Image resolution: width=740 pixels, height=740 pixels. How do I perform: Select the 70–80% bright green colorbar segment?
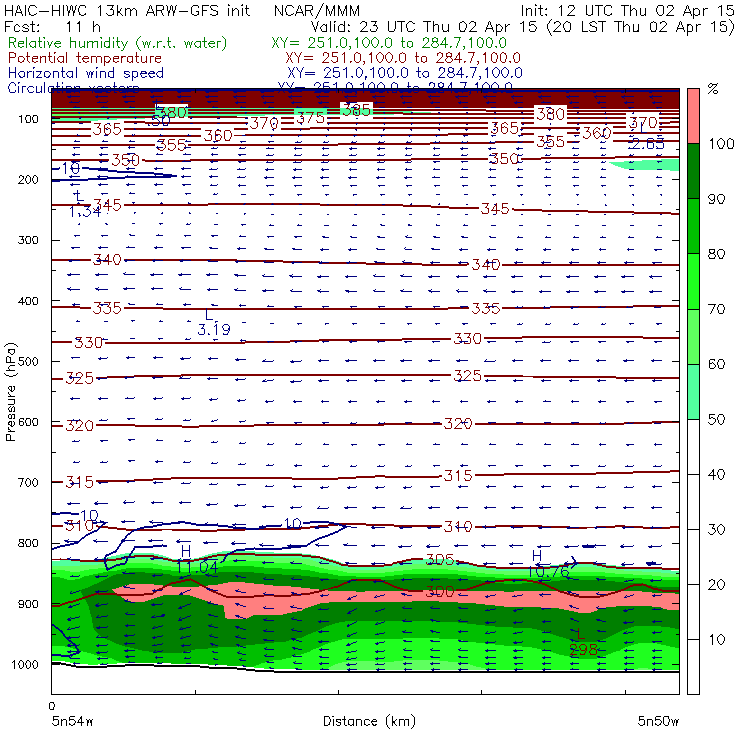(x=693, y=281)
